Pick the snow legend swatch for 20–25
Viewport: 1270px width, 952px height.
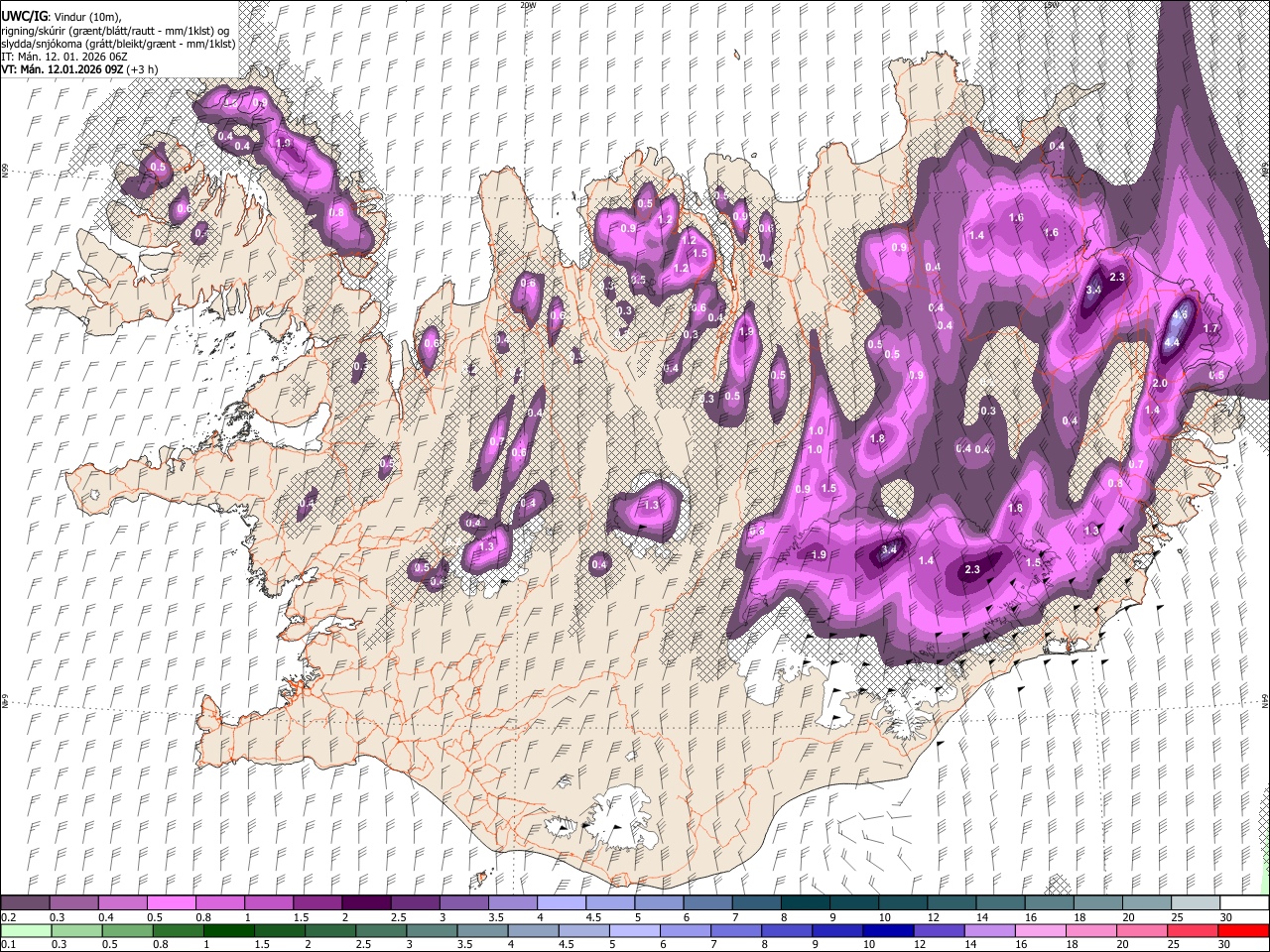click(1148, 903)
